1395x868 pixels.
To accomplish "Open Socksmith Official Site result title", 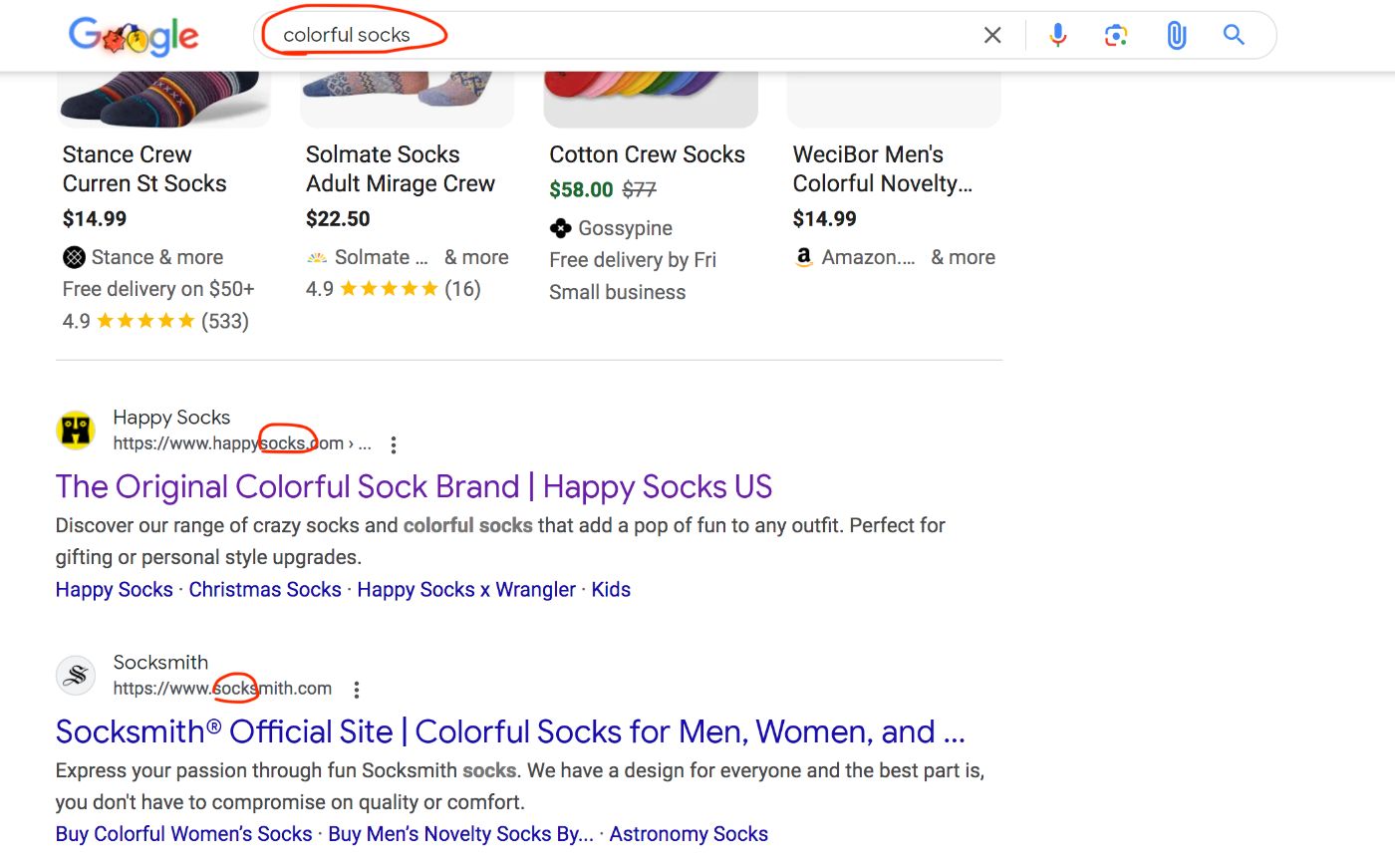I will click(509, 731).
